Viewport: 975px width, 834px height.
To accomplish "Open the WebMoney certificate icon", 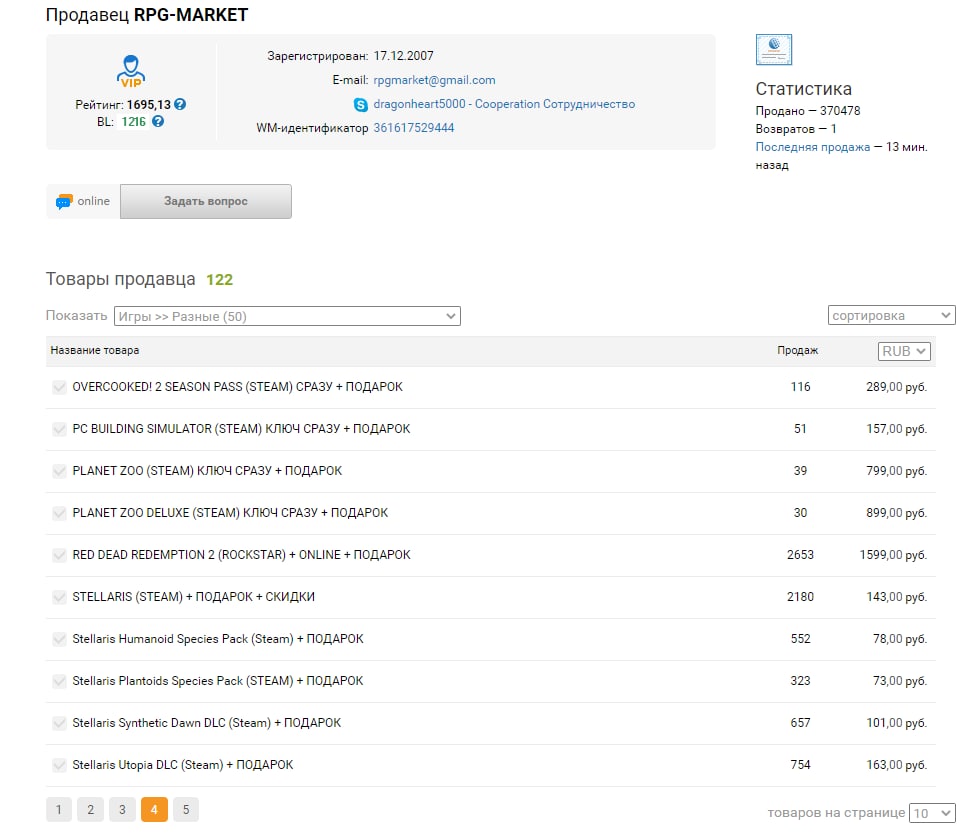I will [x=774, y=49].
